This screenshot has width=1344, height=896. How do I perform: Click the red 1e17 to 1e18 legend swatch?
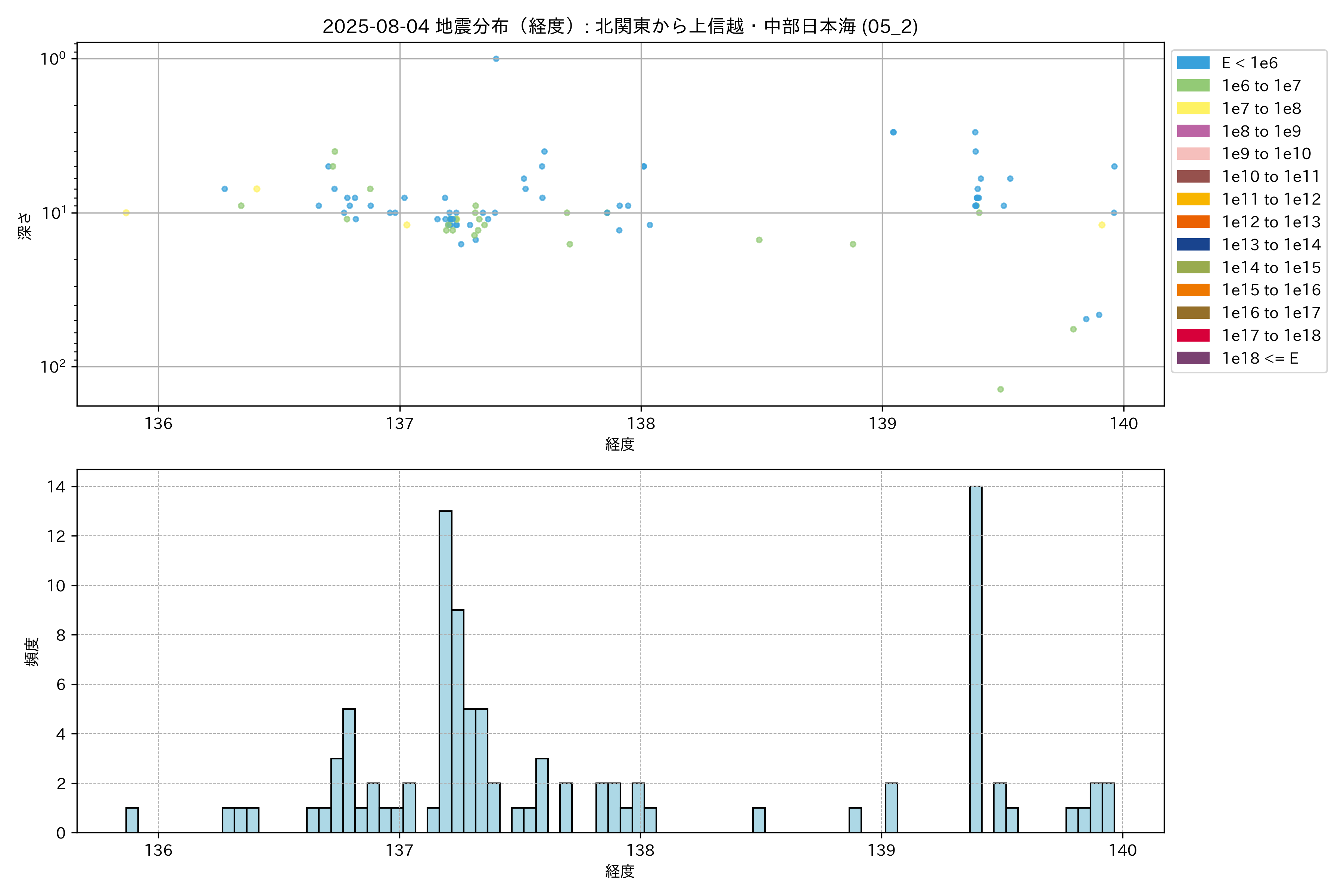click(1192, 335)
